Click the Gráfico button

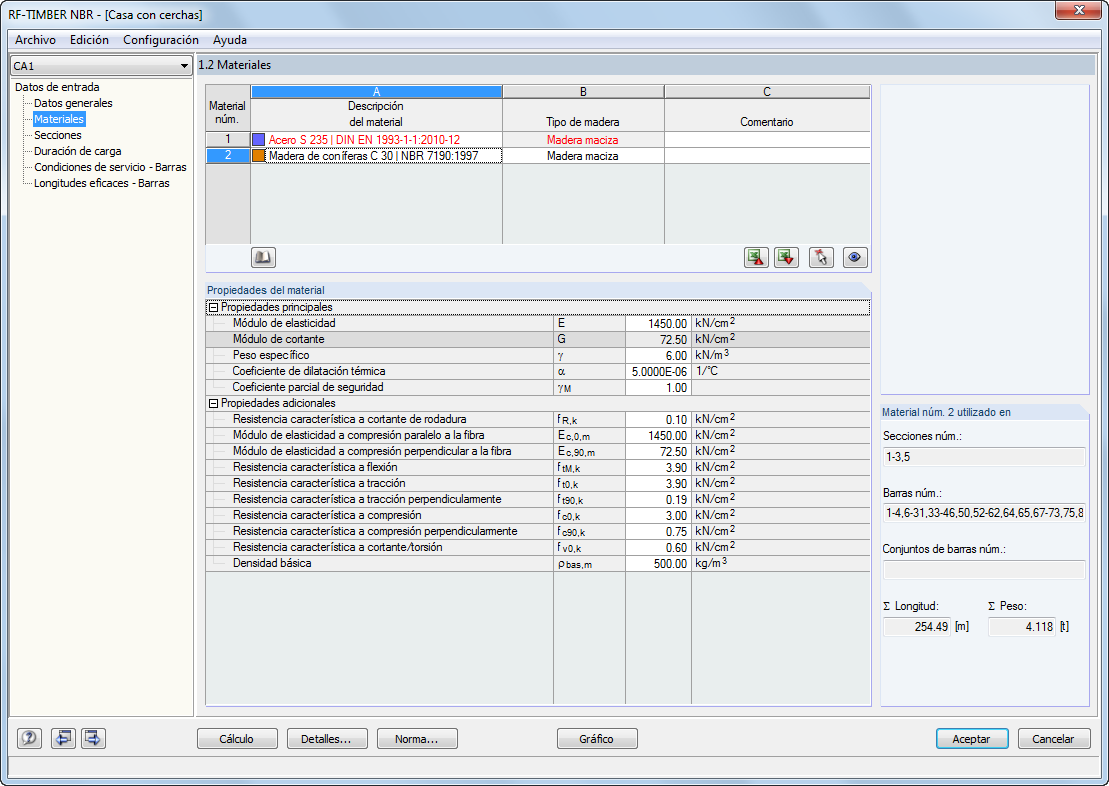tap(597, 739)
